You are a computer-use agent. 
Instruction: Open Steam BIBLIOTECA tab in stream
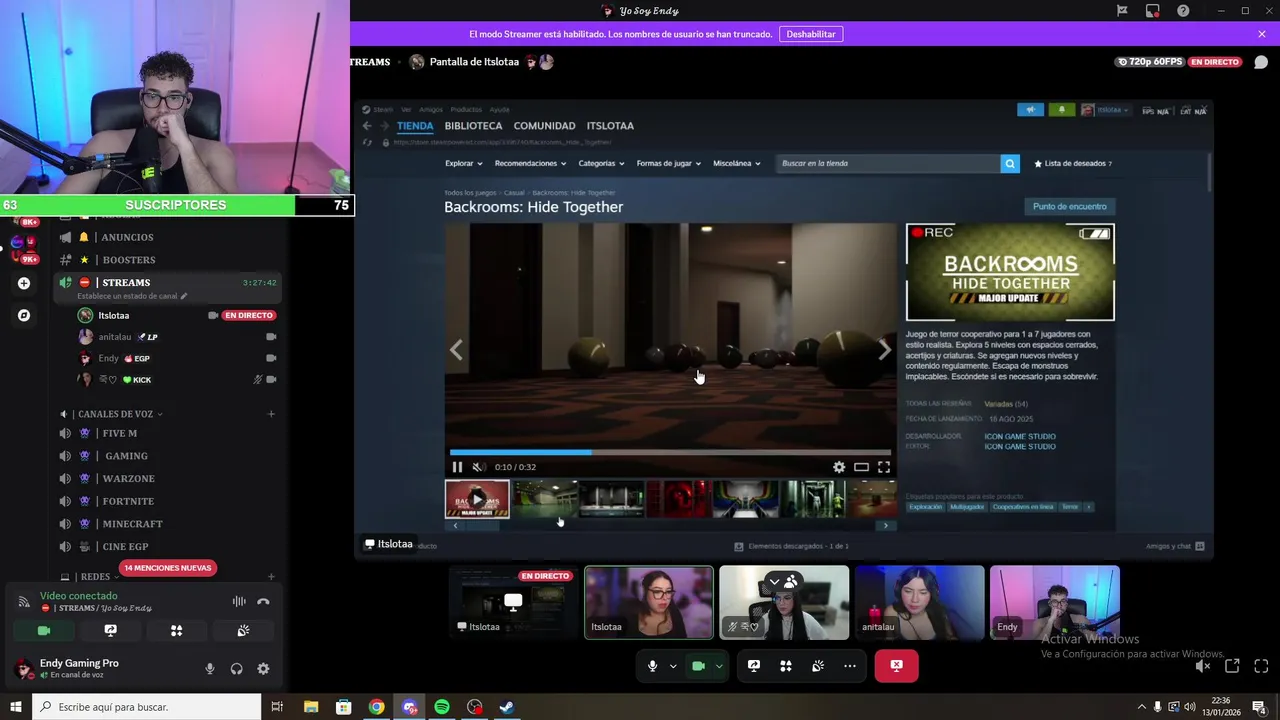pos(473,126)
